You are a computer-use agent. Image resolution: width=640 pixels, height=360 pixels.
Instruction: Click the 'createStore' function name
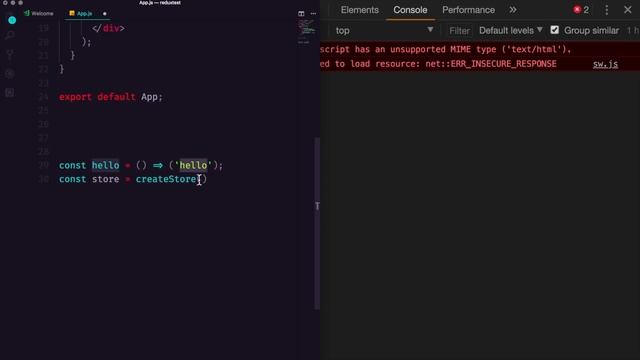click(x=166, y=179)
